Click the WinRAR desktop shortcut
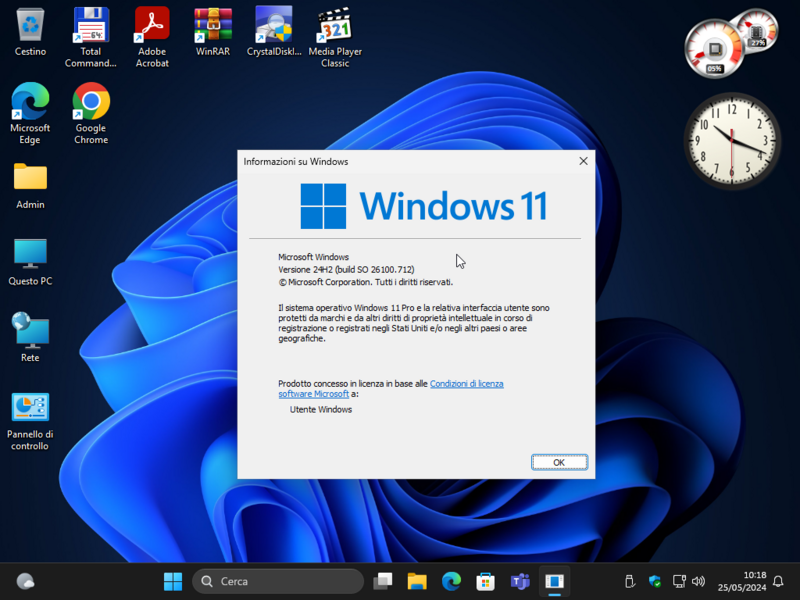This screenshot has height=600, width=800. click(x=213, y=32)
